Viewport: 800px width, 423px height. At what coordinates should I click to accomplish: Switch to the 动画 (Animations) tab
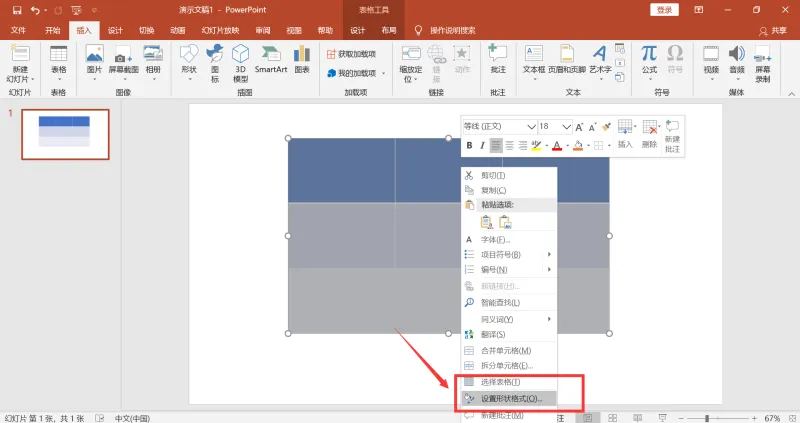pyautogui.click(x=178, y=31)
